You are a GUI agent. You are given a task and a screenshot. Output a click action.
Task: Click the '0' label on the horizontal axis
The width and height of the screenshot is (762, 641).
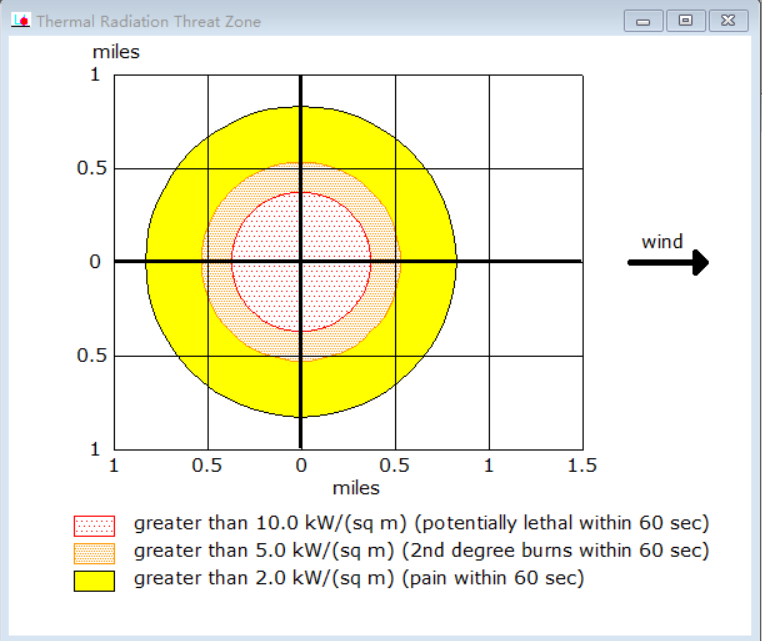coord(301,466)
